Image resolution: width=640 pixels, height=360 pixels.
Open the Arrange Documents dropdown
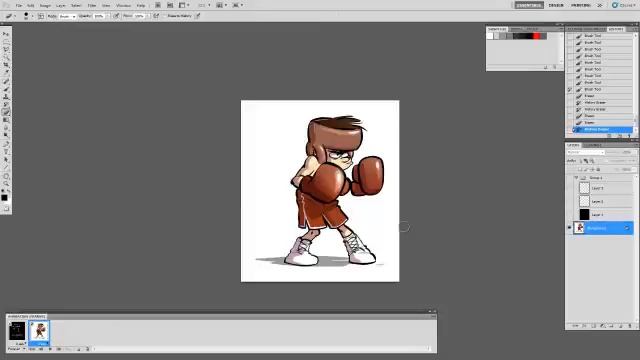coord(221,5)
